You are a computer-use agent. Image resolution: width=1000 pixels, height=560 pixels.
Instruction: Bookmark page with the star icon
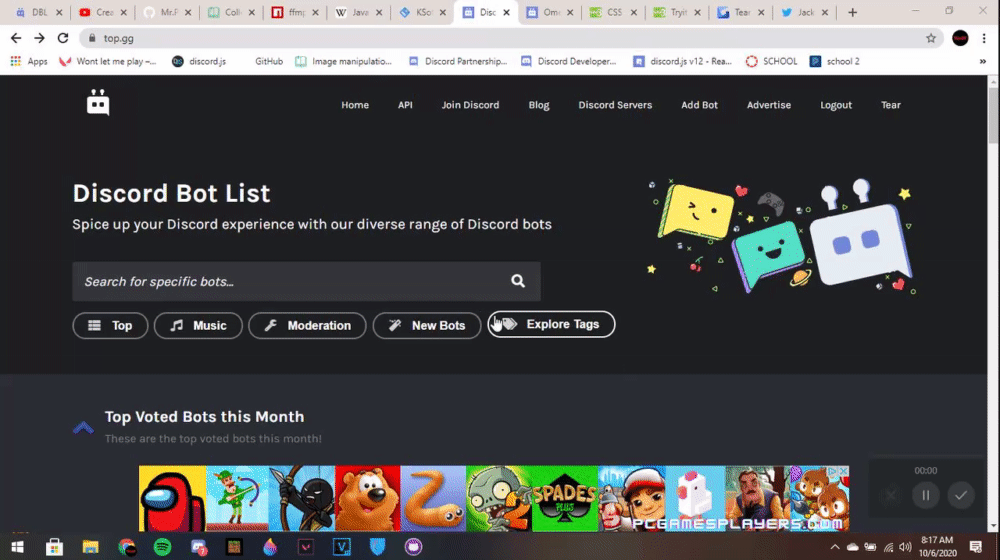coord(931,38)
